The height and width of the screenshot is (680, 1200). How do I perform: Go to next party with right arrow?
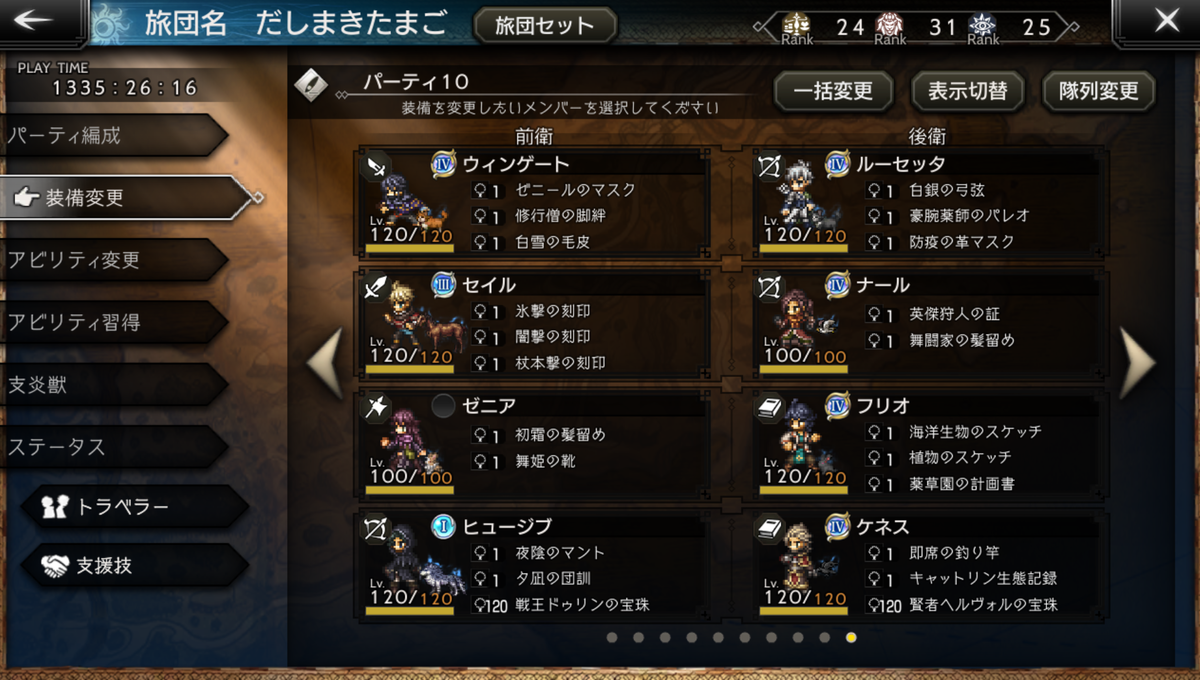click(x=1137, y=364)
